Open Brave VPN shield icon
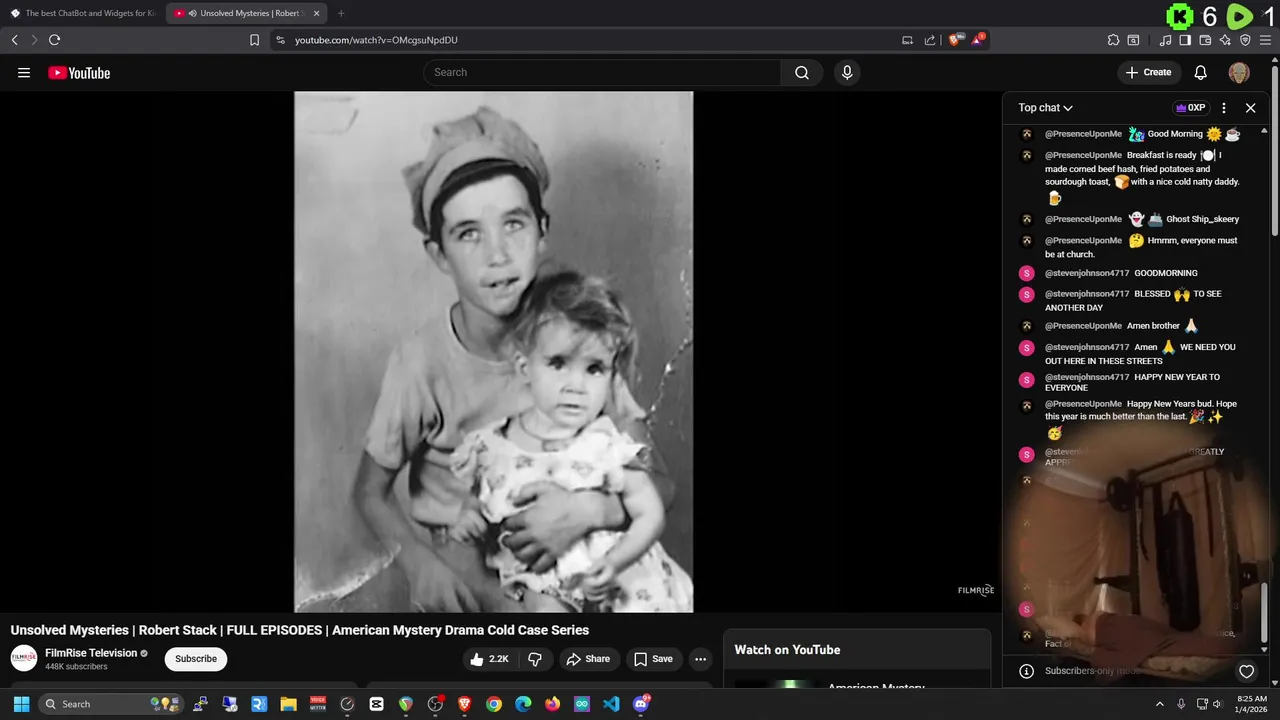Viewport: 1280px width, 720px height. tap(1245, 40)
